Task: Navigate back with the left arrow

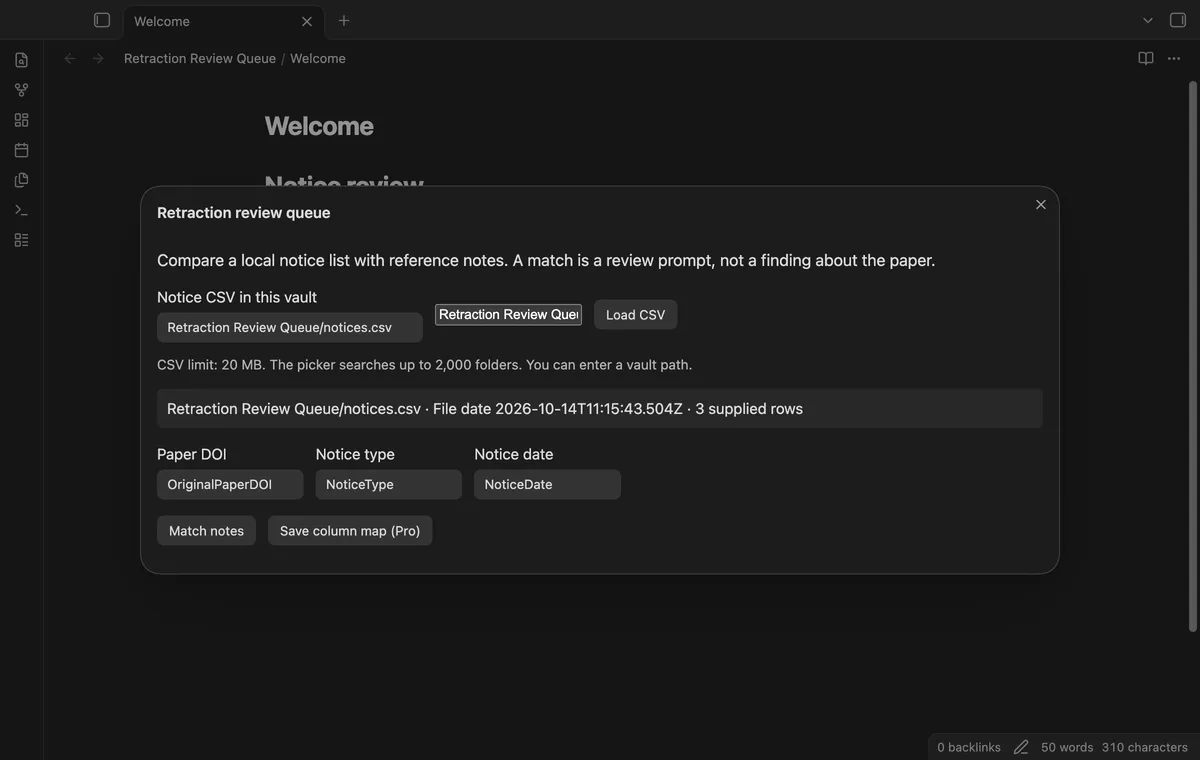Action: coord(70,58)
